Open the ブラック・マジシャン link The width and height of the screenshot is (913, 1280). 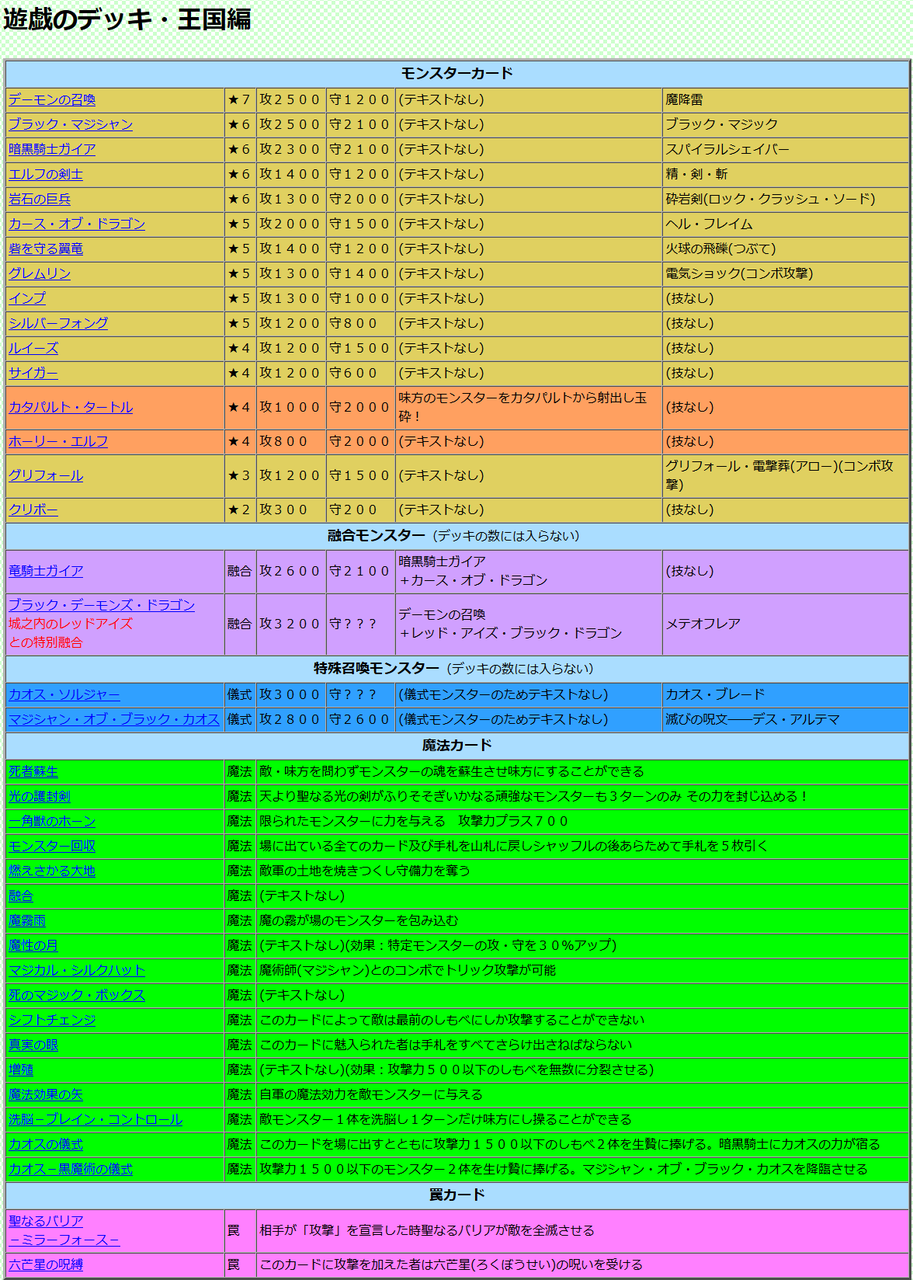[70, 125]
